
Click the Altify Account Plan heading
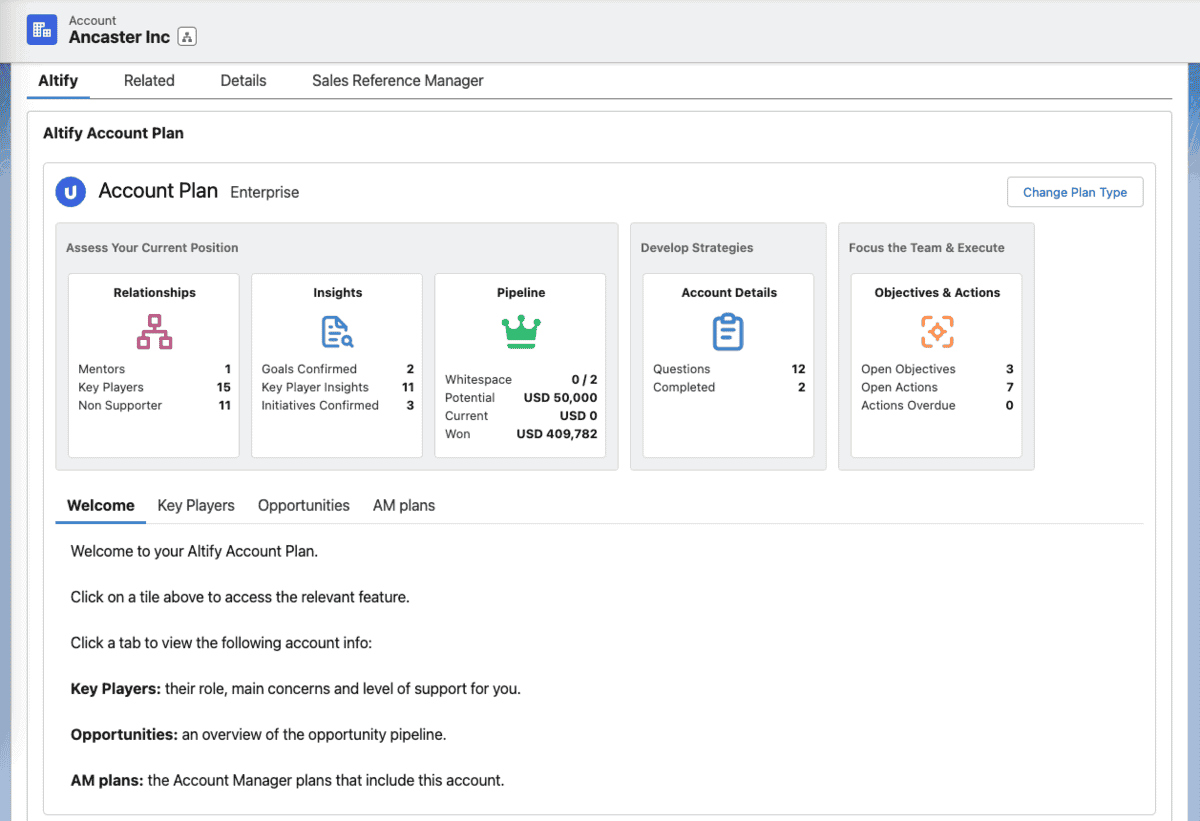click(x=113, y=133)
